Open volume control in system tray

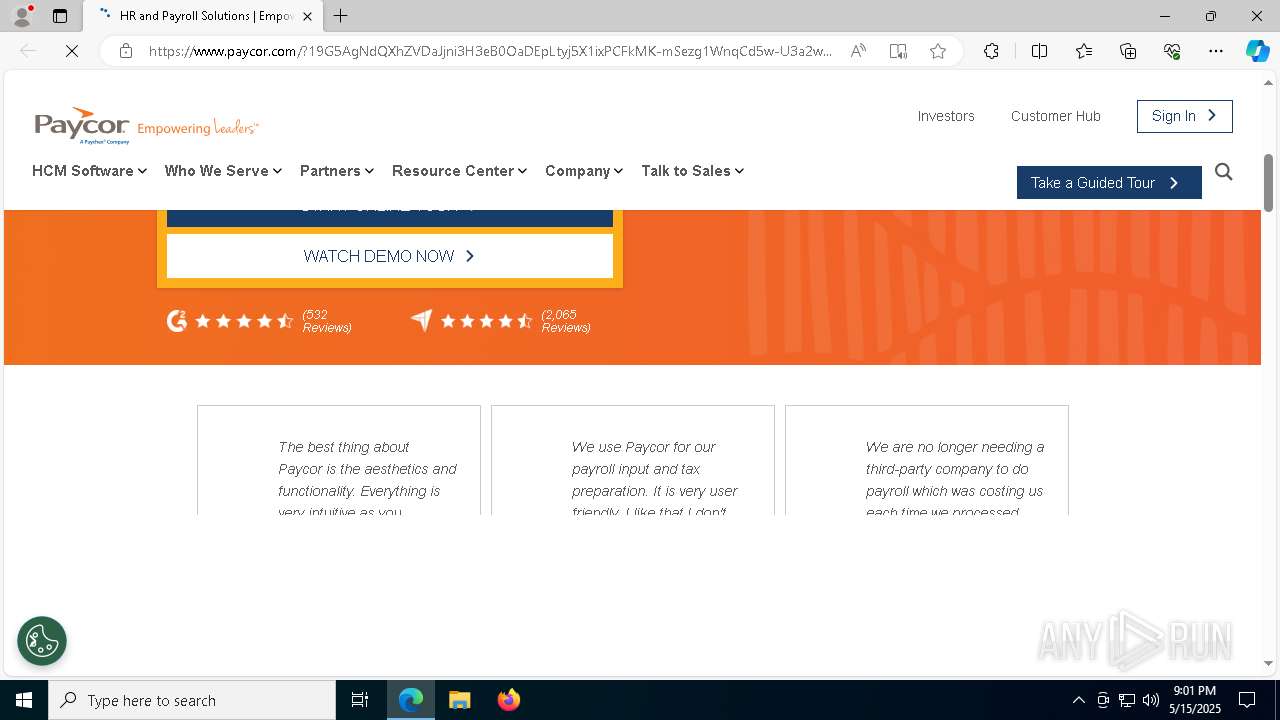click(1151, 700)
